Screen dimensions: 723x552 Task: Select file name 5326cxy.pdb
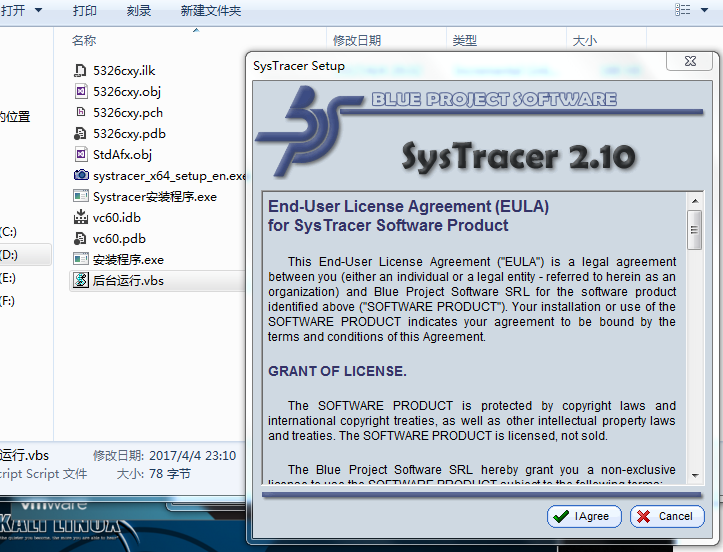[x=129, y=134]
